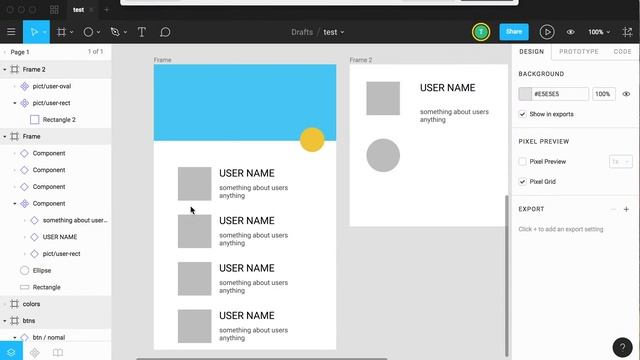The width and height of the screenshot is (640, 360).
Task: Click the file browser grid icon
Action: (54, 9)
